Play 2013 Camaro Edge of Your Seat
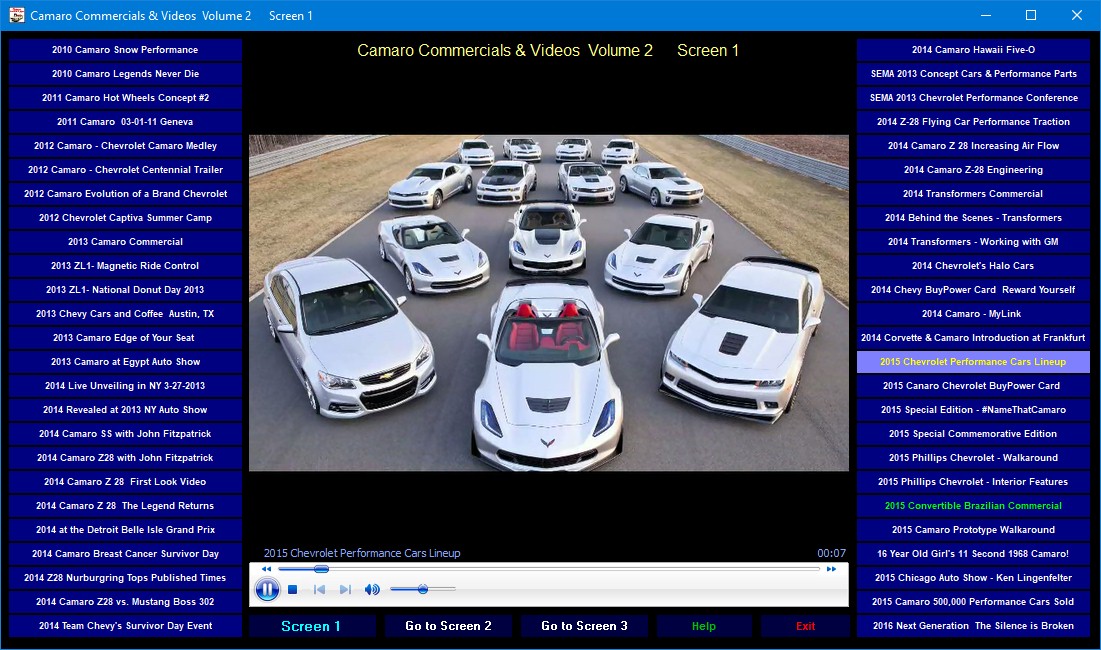 (125, 338)
